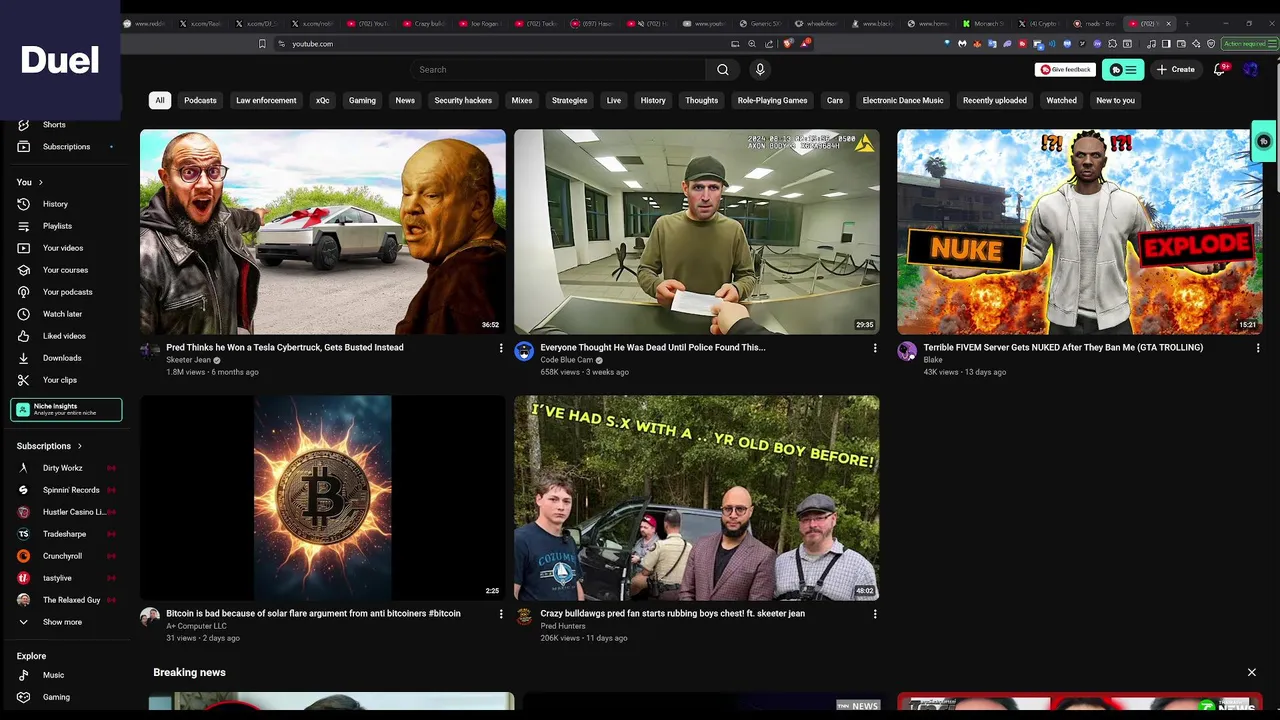Open 'Crazy bulldawgs pred fan' video title
The width and height of the screenshot is (1280, 720).
tap(672, 614)
